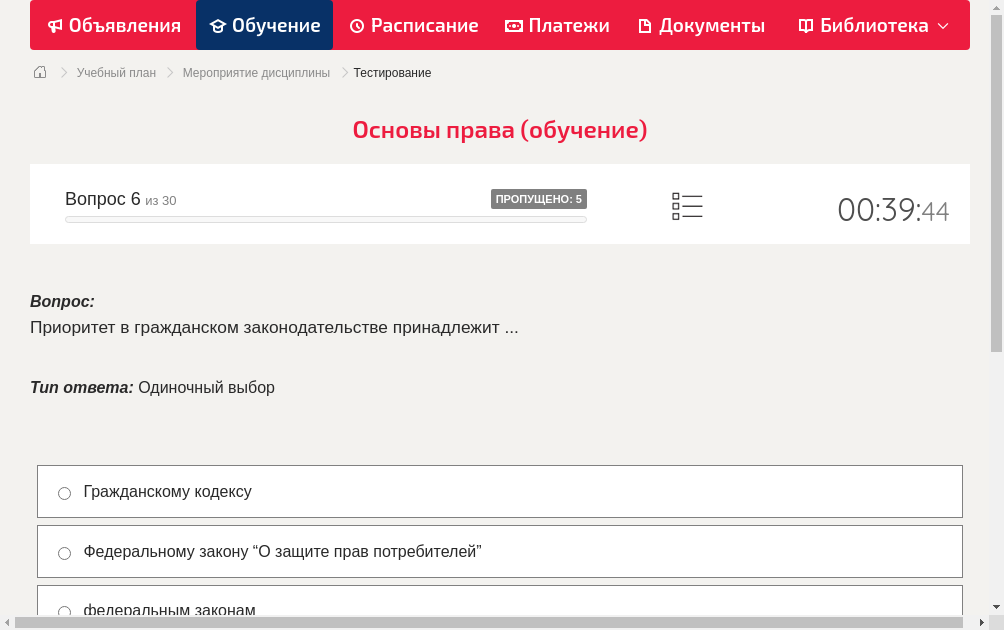Switch to the Расписание section
This screenshot has height=630, width=1004.
[414, 25]
